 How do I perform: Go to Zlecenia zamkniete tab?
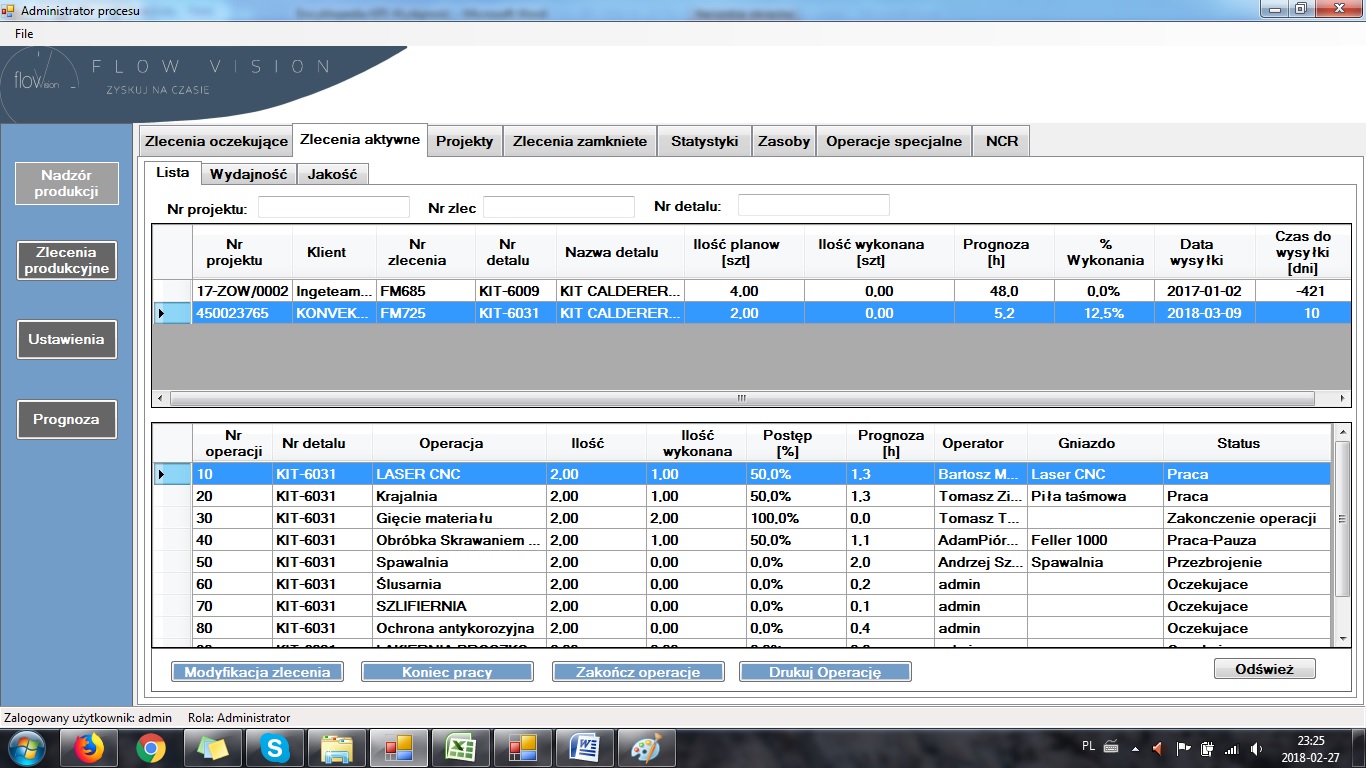pyautogui.click(x=580, y=141)
